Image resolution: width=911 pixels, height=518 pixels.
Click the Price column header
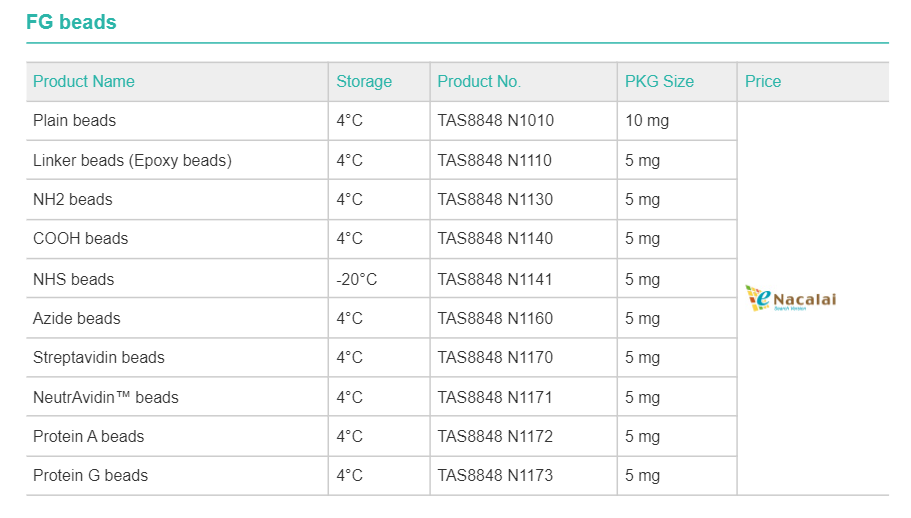point(763,82)
